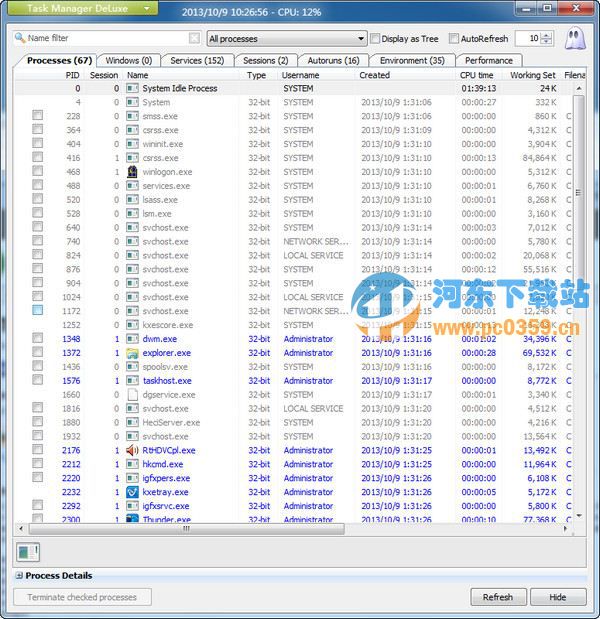
Task: Increase the refresh interval with up arrow
Action: (546, 36)
